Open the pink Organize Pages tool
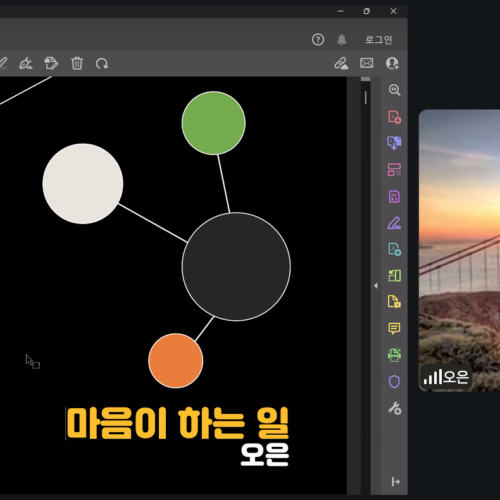The width and height of the screenshot is (500, 500). (394, 170)
